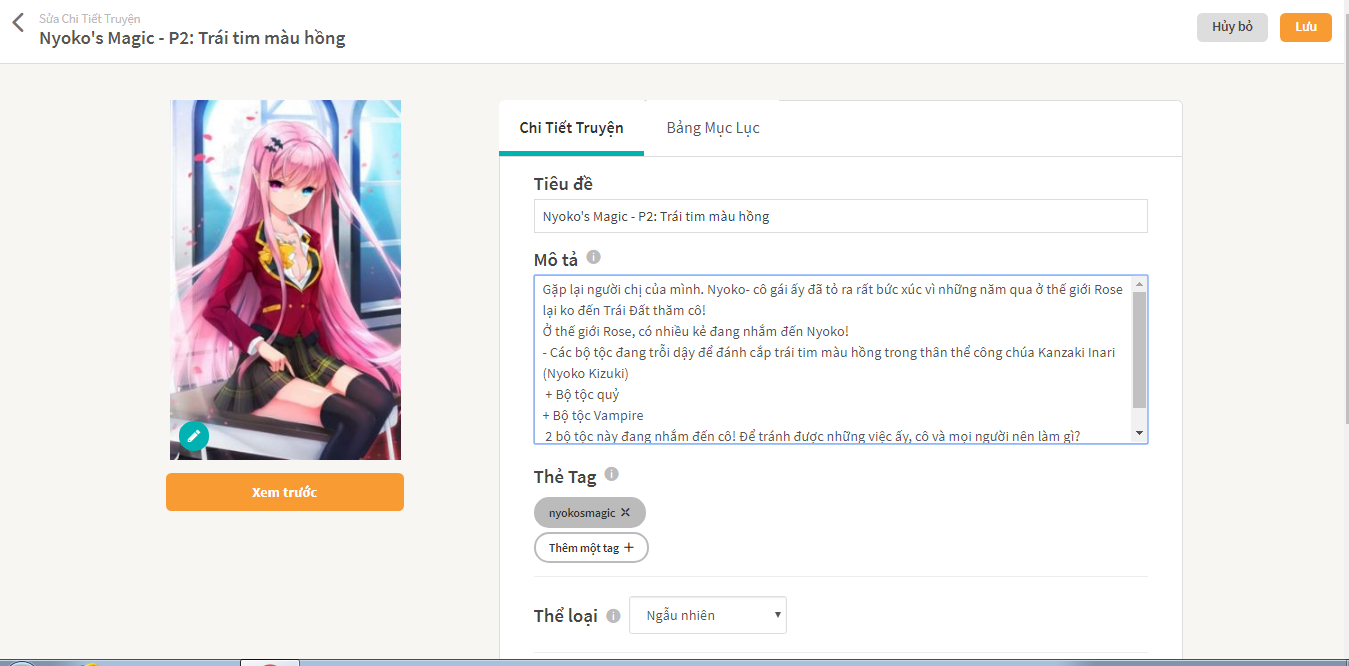Image resolution: width=1349 pixels, height=666 pixels.
Task: Click the Xem trước preview button
Action: point(285,492)
